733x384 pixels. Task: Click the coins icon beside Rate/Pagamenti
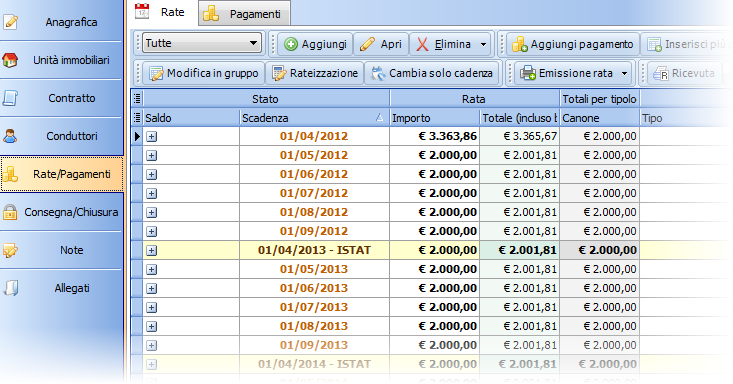[10, 174]
